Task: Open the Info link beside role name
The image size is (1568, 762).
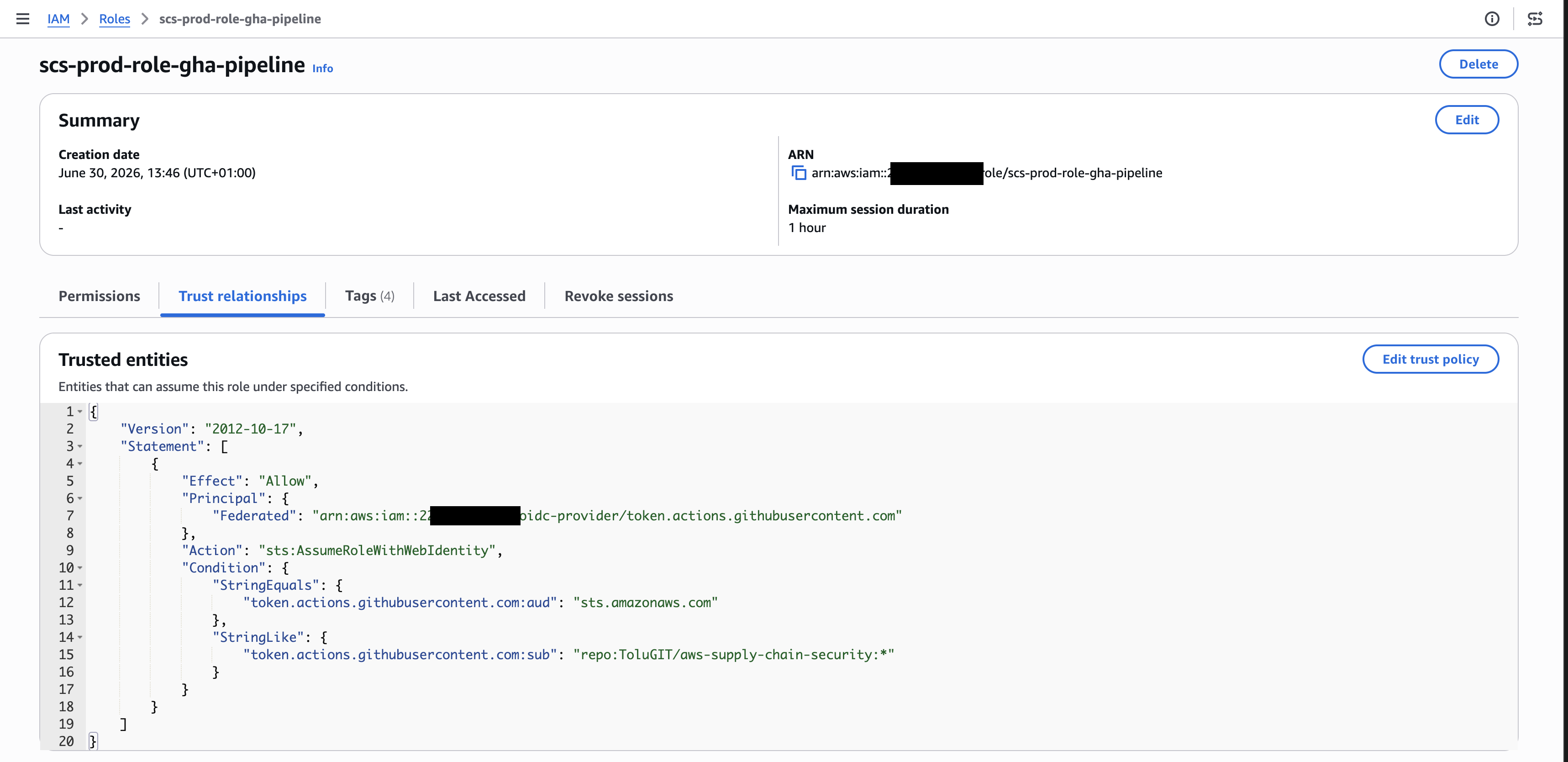Action: (323, 68)
